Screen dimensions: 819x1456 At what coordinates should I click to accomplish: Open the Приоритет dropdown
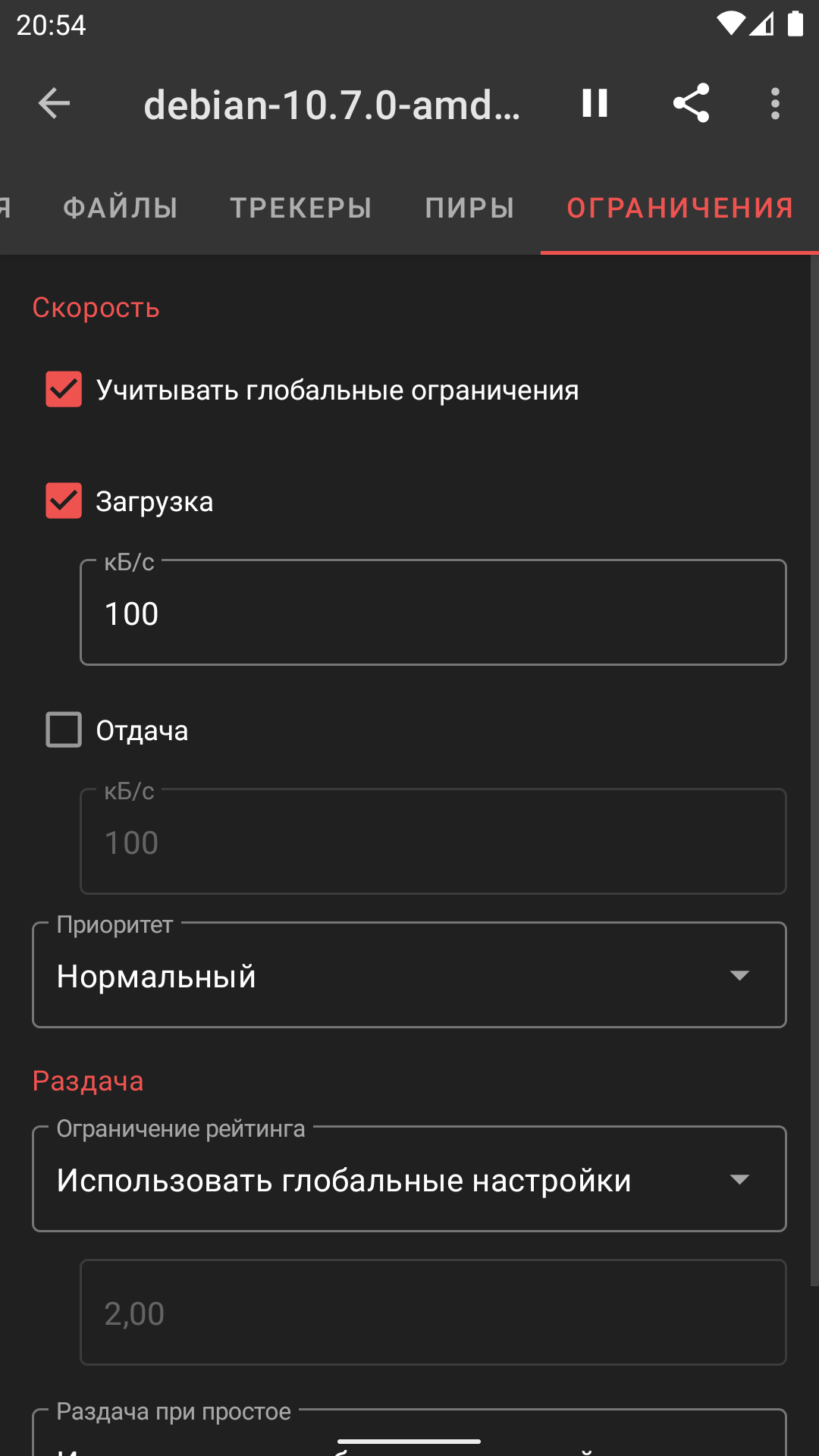pyautogui.click(x=409, y=975)
